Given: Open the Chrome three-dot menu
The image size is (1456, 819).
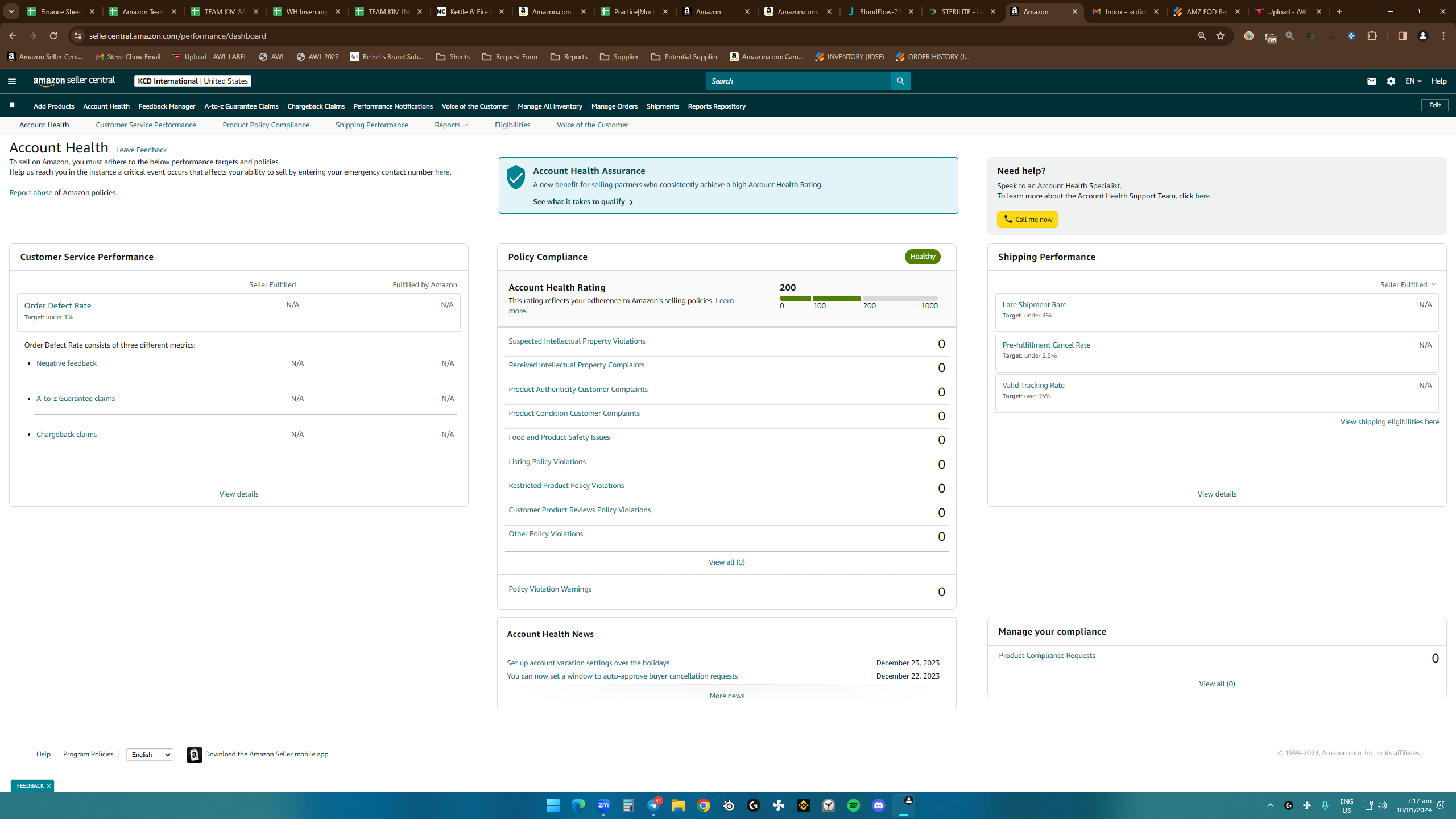Looking at the screenshot, I should [x=1443, y=36].
